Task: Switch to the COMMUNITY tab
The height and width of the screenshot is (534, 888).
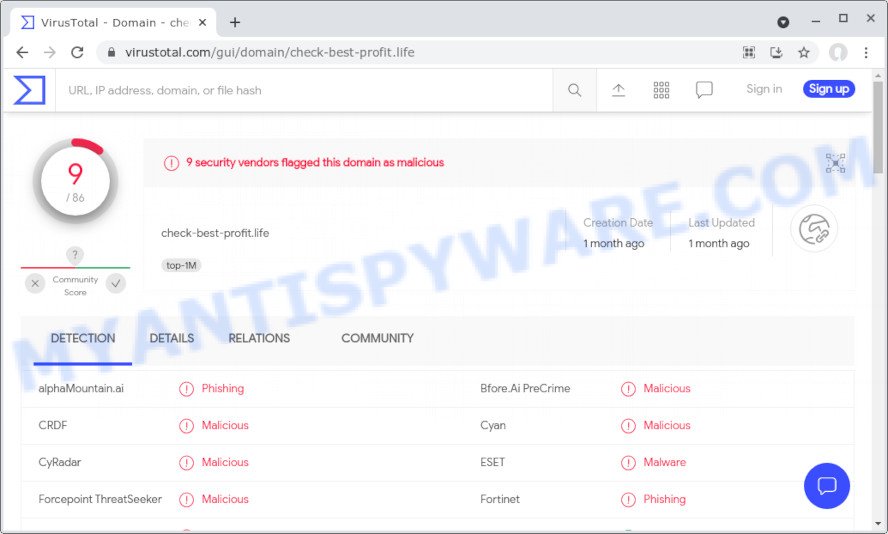Action: click(x=377, y=338)
